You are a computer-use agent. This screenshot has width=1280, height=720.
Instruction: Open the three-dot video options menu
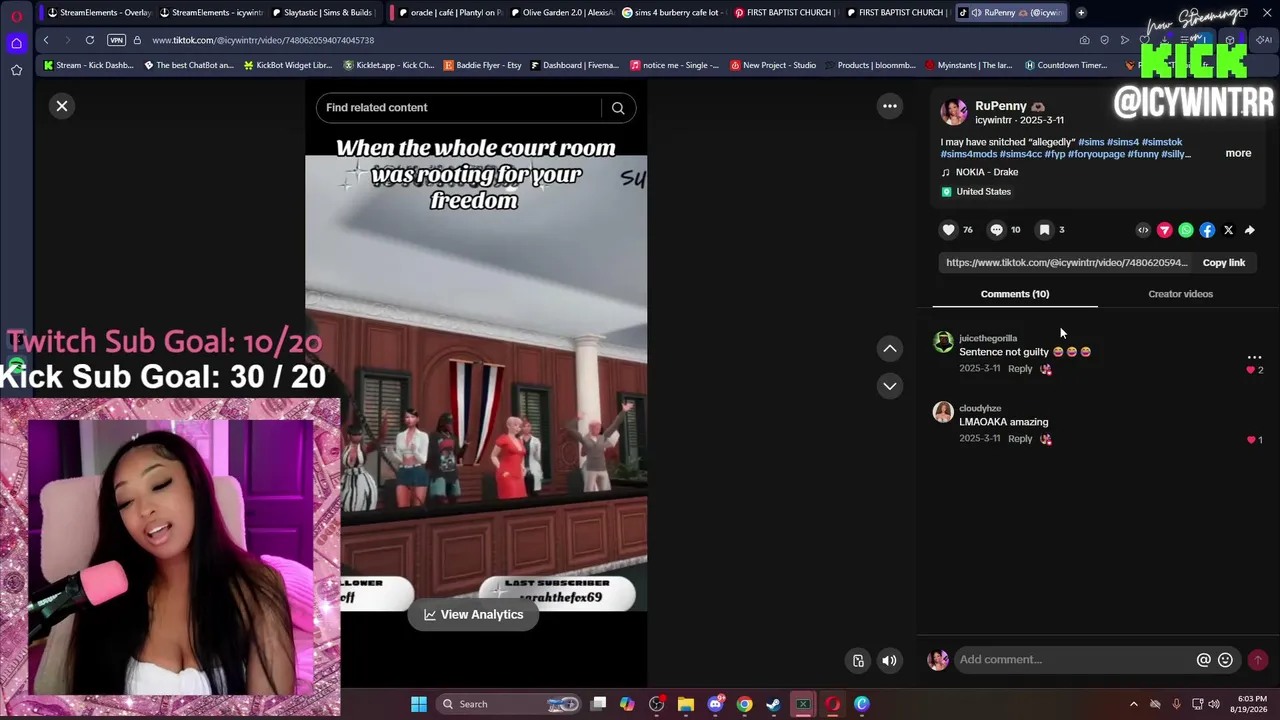[889, 106]
